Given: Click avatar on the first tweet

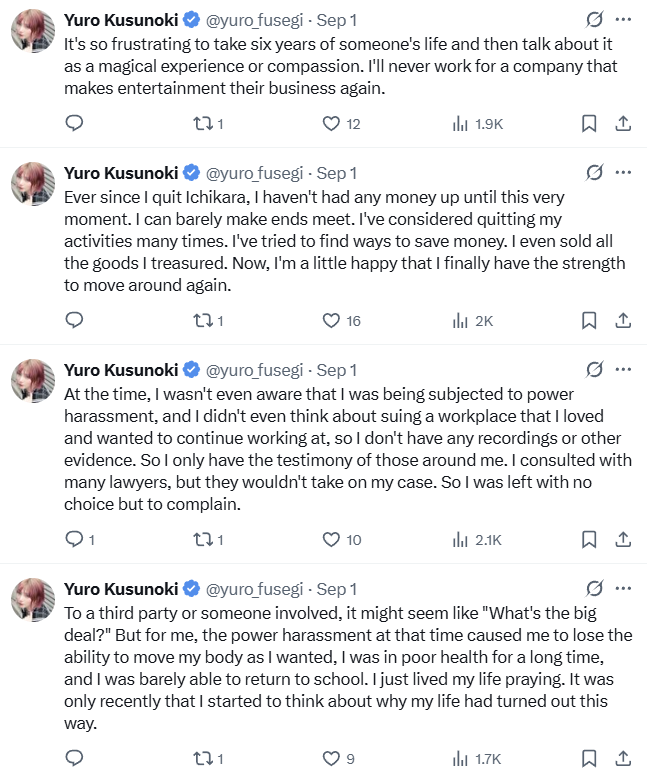Looking at the screenshot, I should (33, 32).
